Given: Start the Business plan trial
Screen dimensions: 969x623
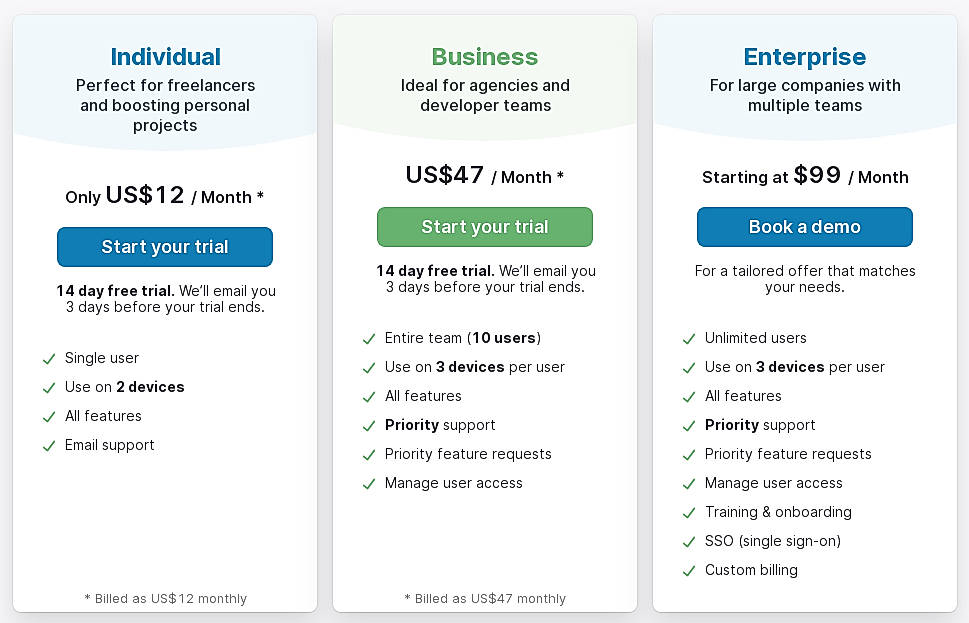Looking at the screenshot, I should 485,227.
